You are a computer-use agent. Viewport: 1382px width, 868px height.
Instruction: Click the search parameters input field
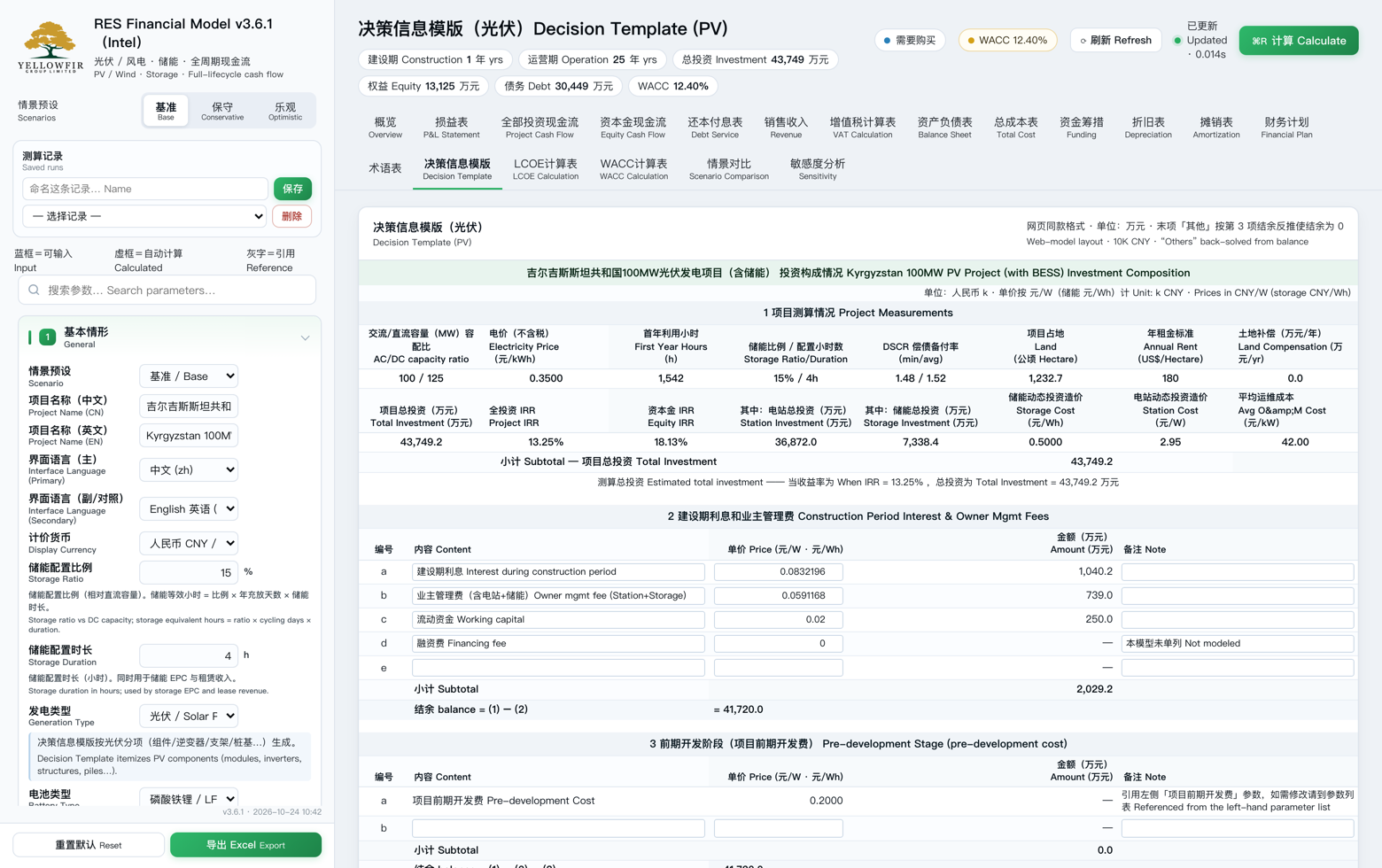click(x=167, y=290)
